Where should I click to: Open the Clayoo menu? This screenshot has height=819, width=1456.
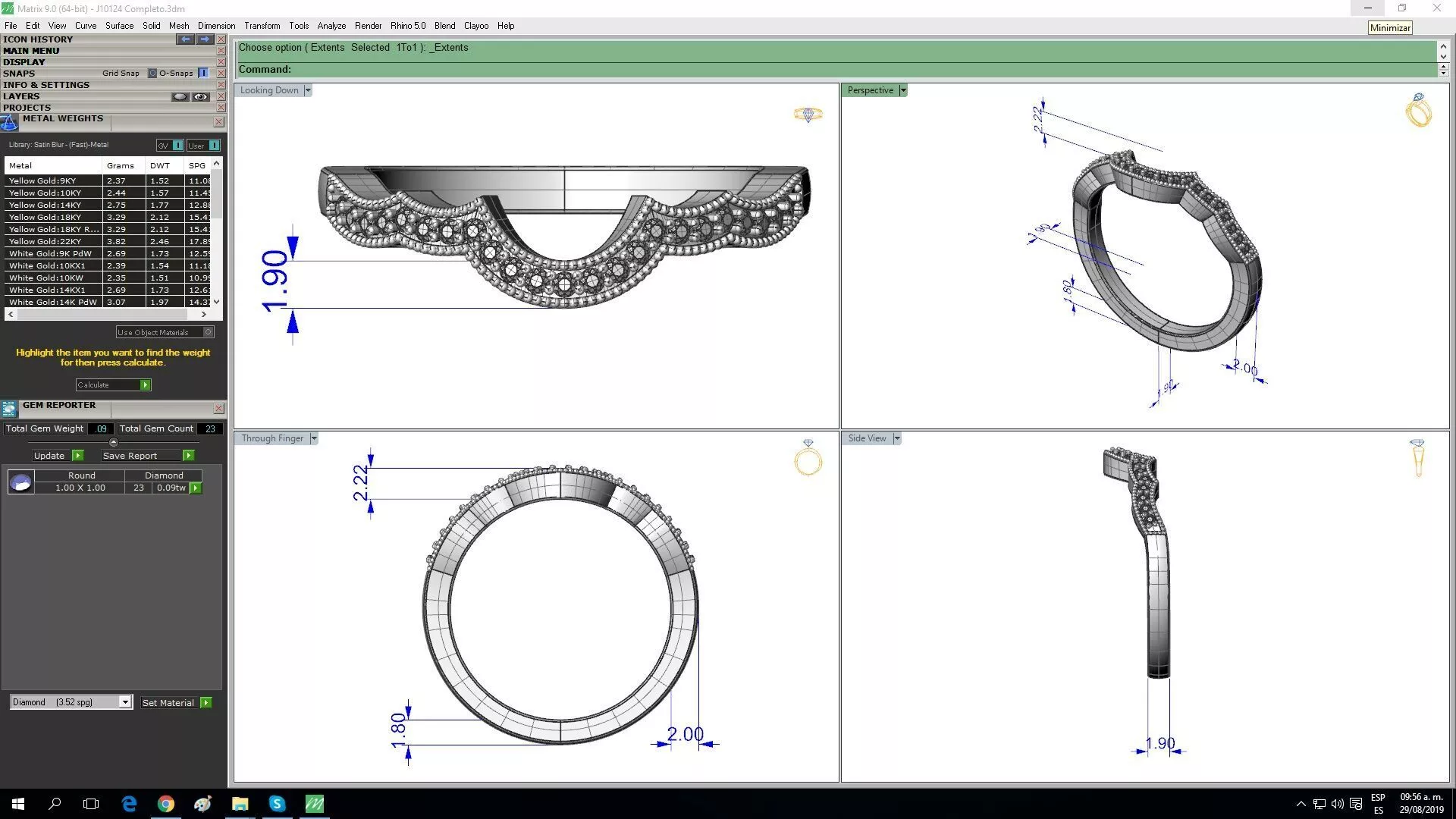click(x=475, y=26)
